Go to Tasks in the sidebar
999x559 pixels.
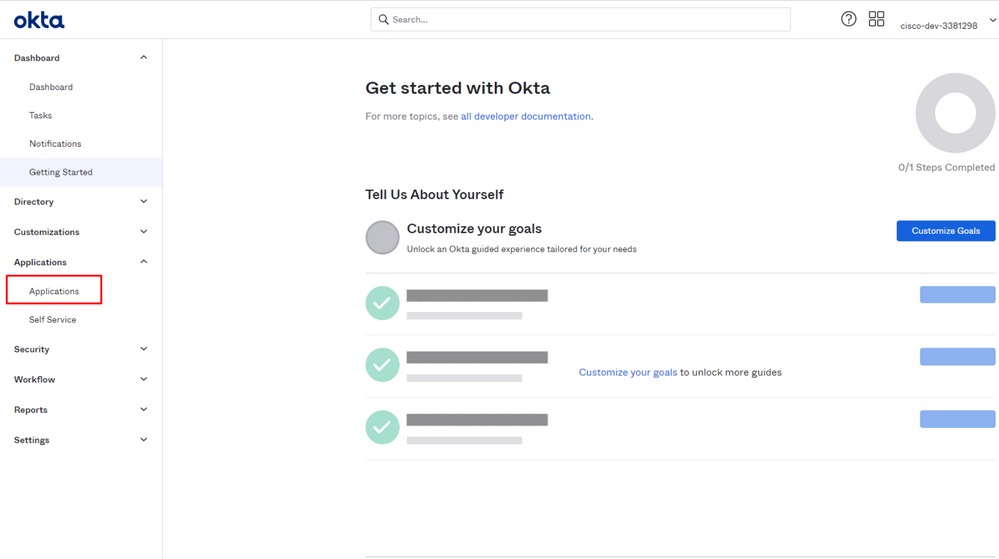pyautogui.click(x=40, y=116)
